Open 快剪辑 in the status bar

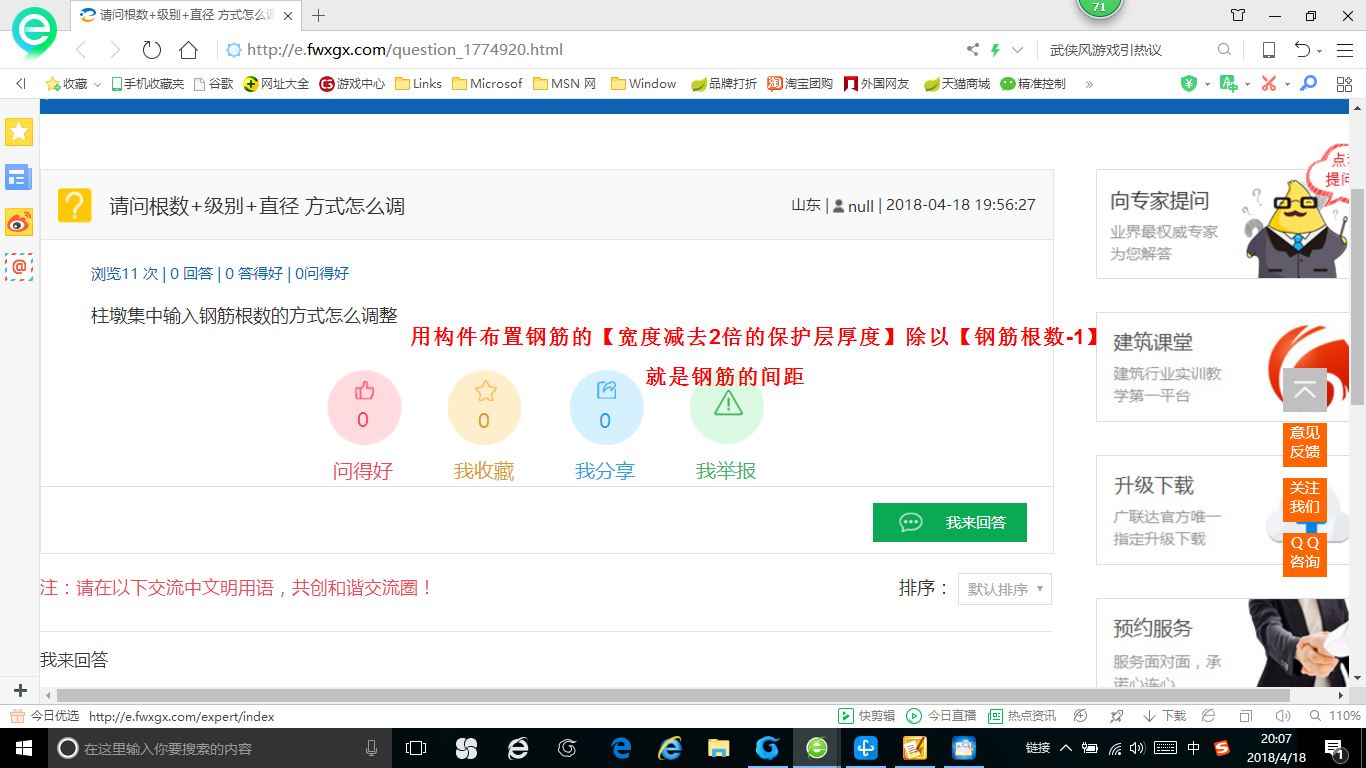point(867,716)
